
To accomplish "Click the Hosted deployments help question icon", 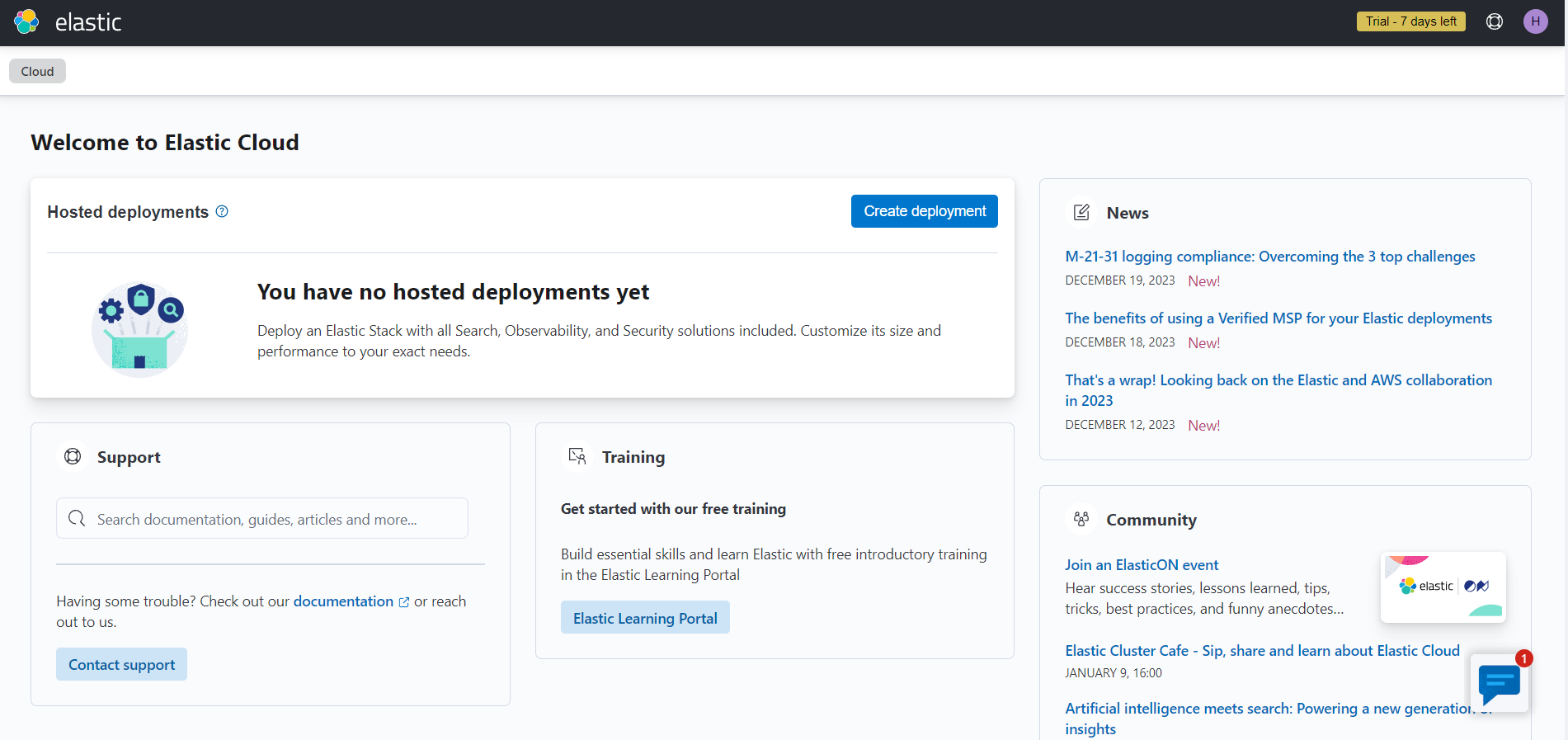I will 222,211.
